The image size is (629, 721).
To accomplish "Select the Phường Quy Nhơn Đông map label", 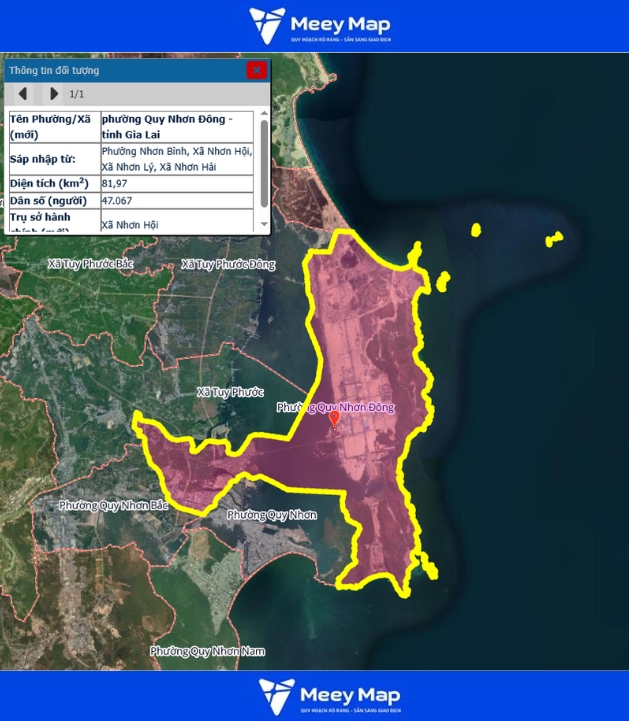I will 335,407.
